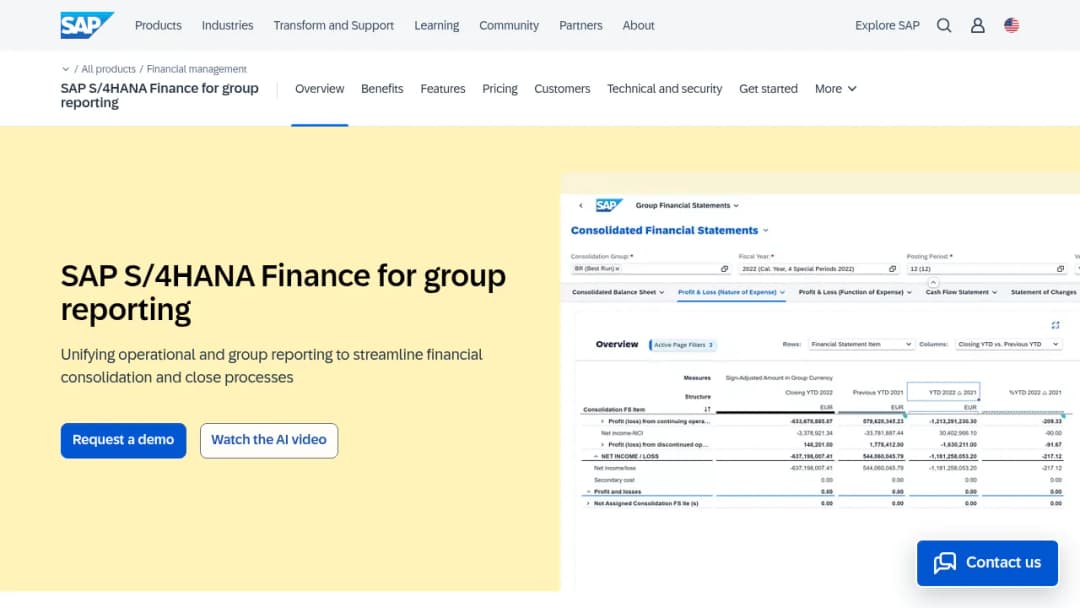Click the Secondary cost row label

[x=614, y=480]
